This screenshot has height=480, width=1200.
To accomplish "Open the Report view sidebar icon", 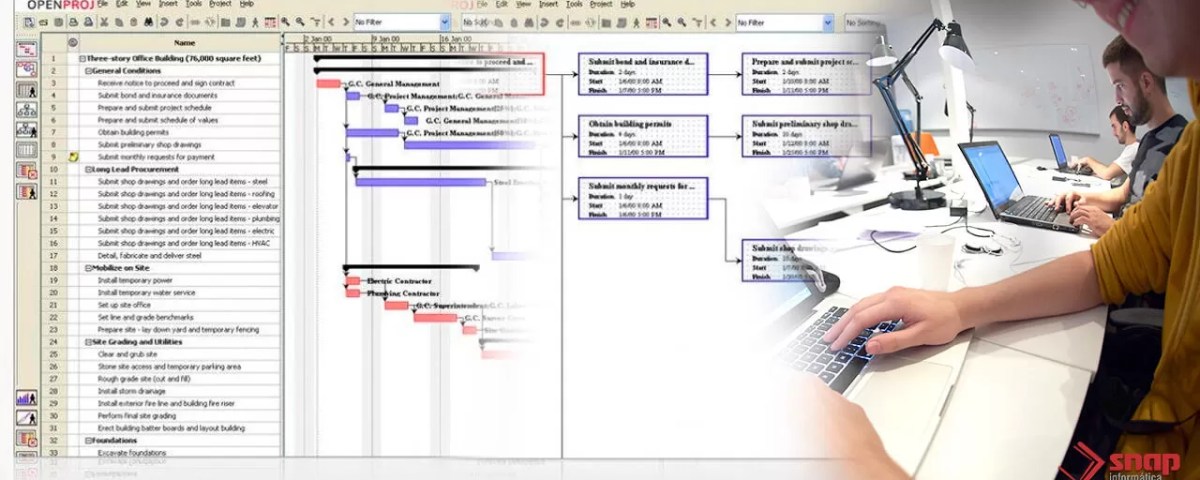I will coord(27,149).
